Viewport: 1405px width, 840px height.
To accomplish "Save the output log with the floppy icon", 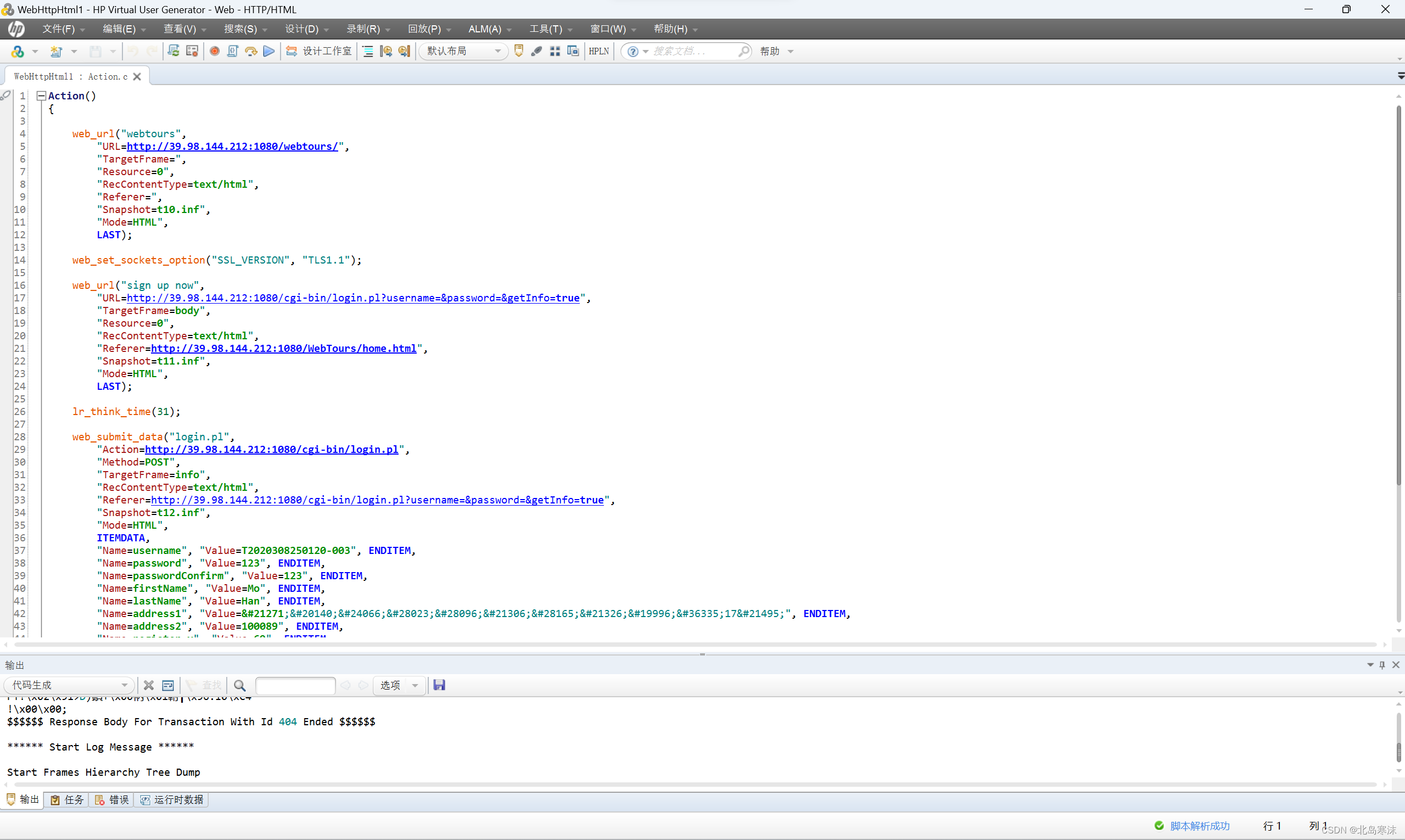I will tap(439, 685).
